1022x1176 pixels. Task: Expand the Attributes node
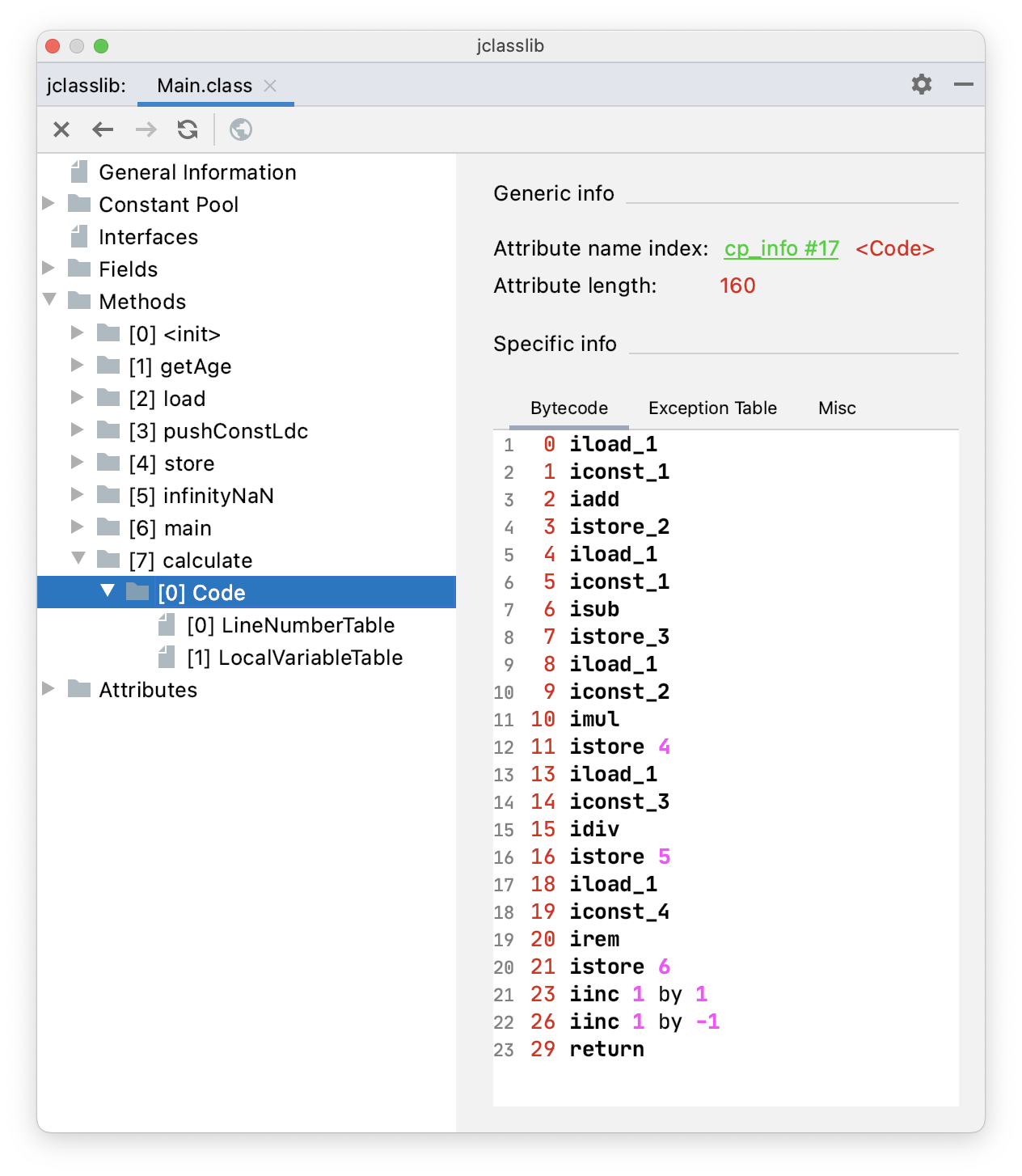pos(49,689)
